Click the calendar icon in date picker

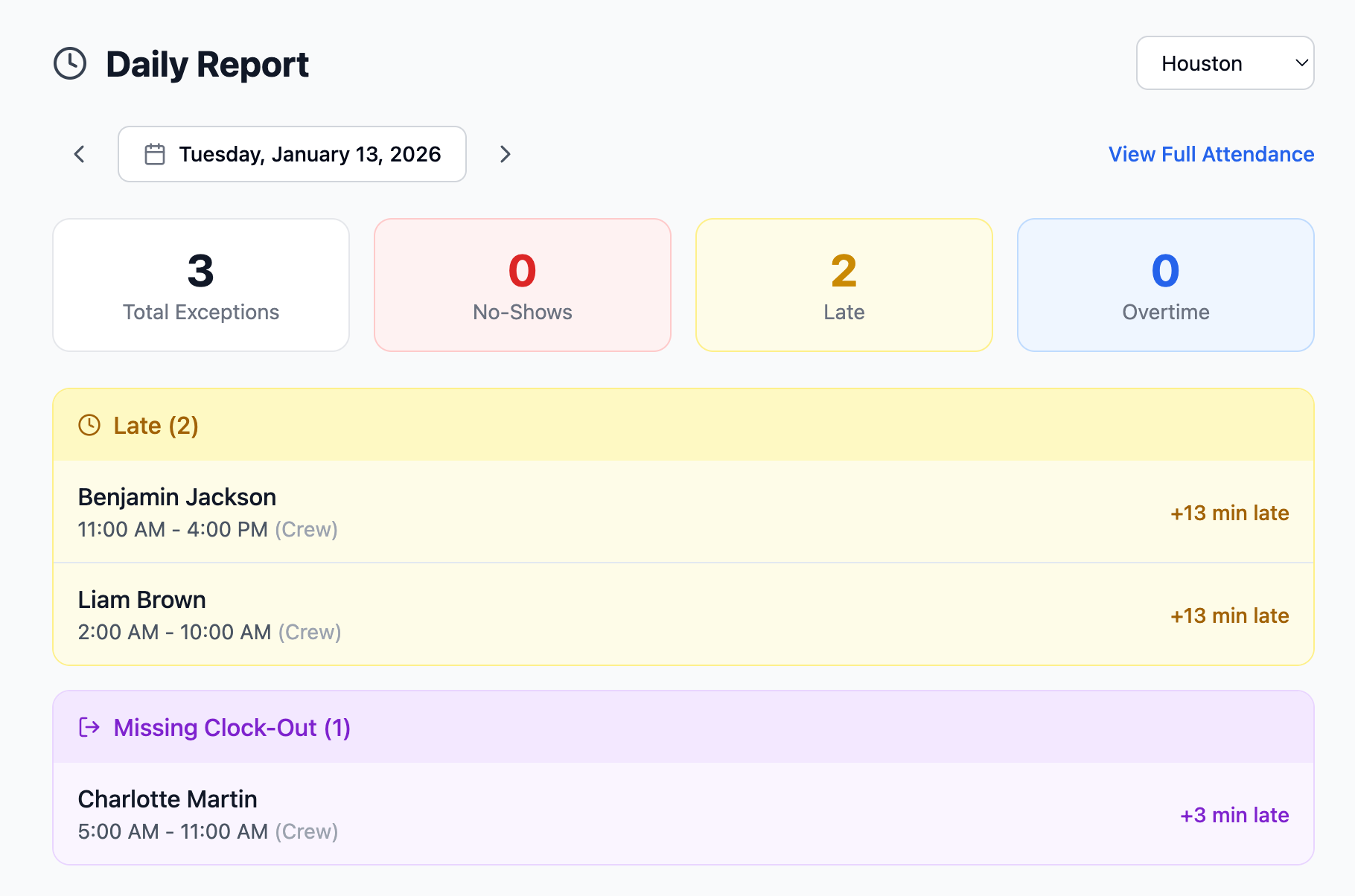[155, 154]
